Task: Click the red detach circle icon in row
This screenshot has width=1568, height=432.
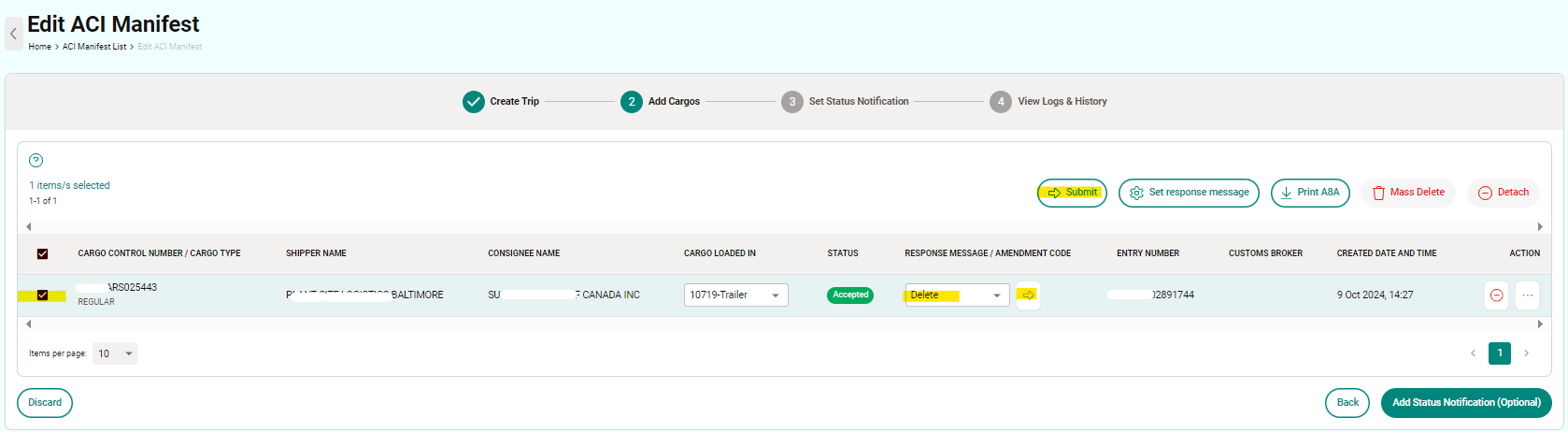Action: pyautogui.click(x=1496, y=295)
